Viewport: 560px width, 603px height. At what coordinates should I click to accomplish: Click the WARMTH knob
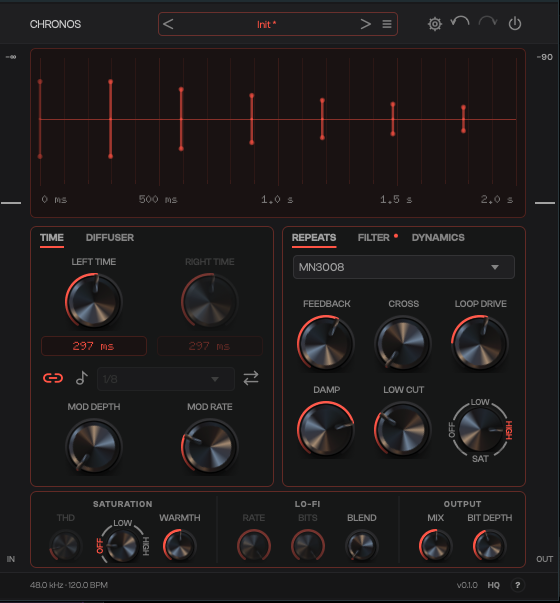point(180,545)
